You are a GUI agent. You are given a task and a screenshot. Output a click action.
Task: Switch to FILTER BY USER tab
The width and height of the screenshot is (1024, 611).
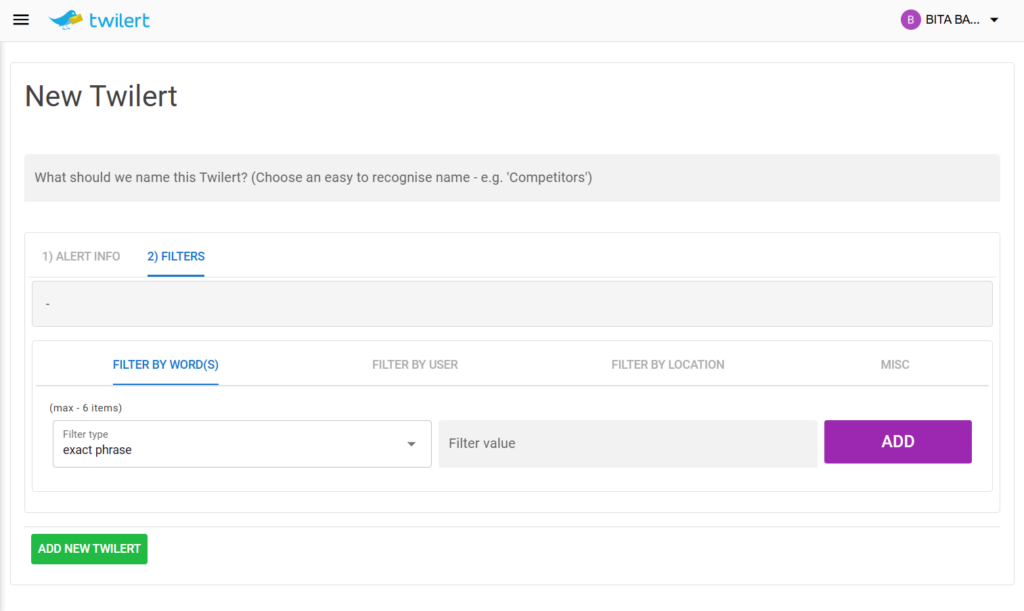(x=415, y=365)
